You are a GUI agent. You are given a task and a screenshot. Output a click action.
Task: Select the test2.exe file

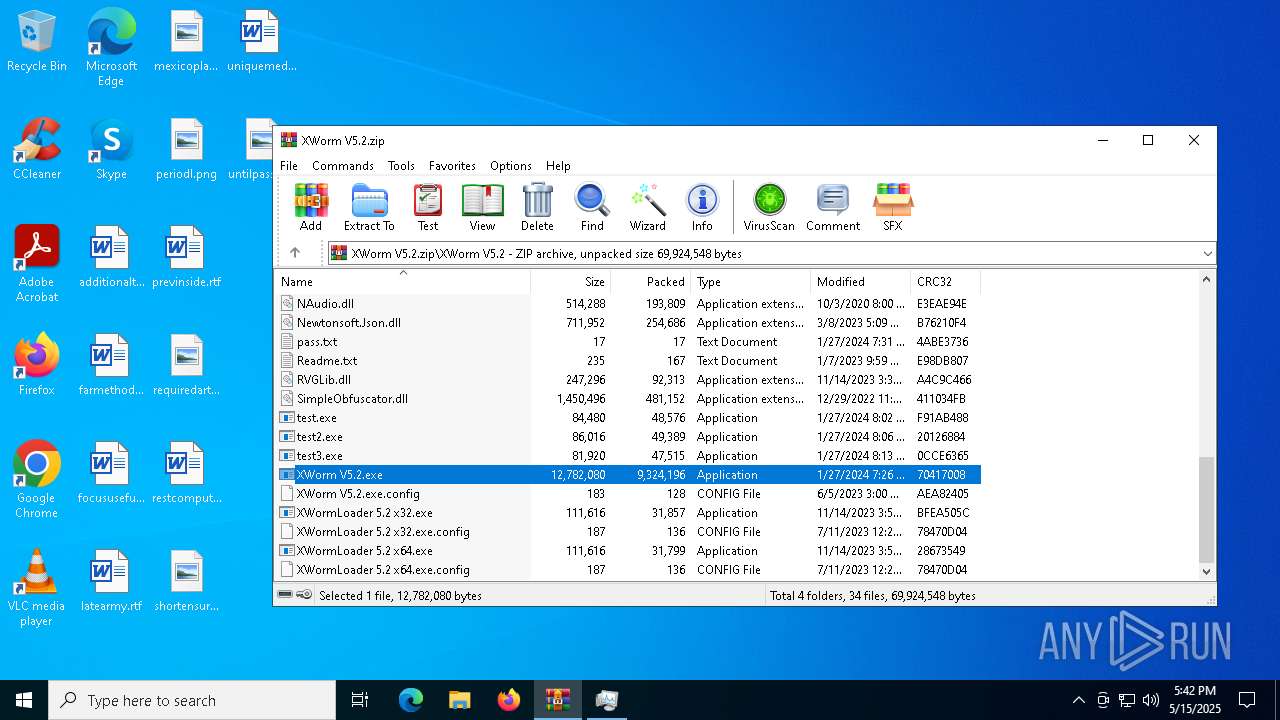click(x=628, y=437)
